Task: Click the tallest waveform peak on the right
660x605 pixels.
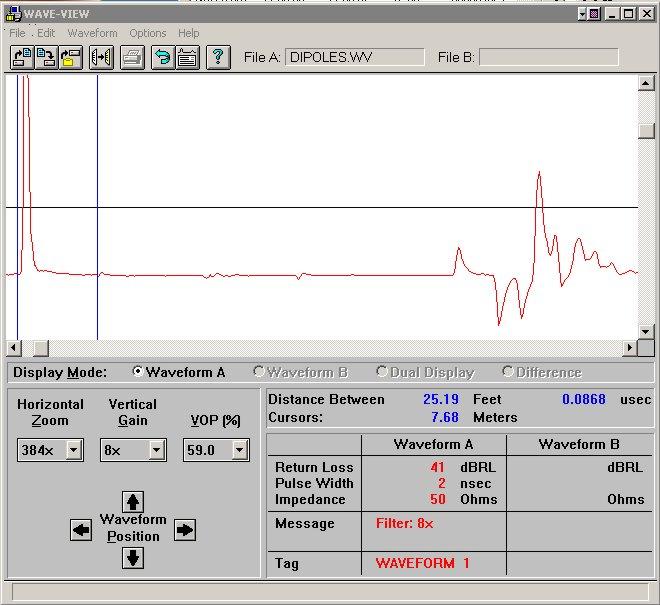Action: (539, 173)
